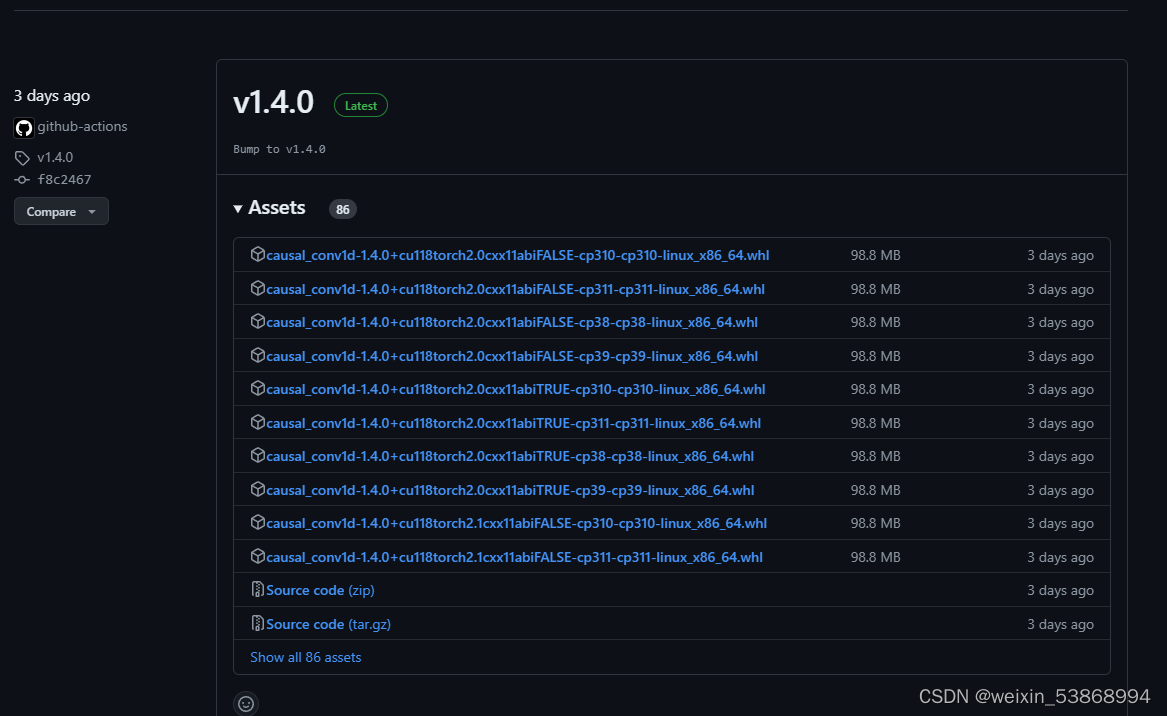Click the commit icon beside f8c2467

click(22, 179)
